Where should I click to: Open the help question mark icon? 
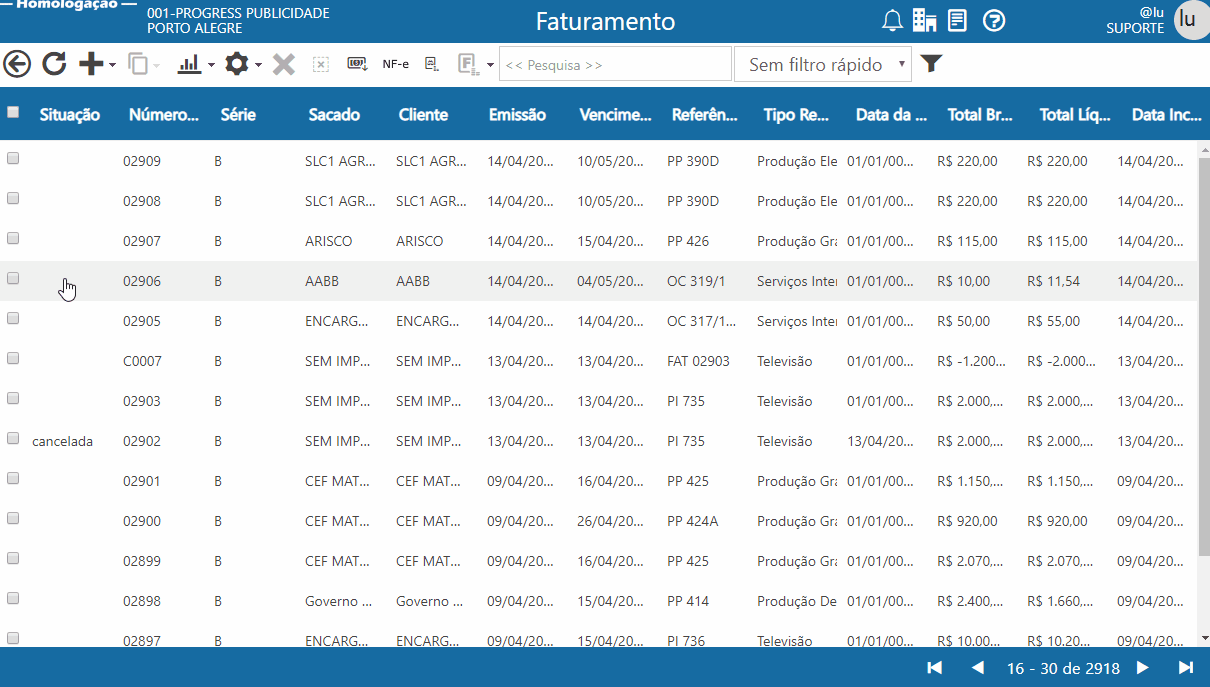pyautogui.click(x=994, y=20)
